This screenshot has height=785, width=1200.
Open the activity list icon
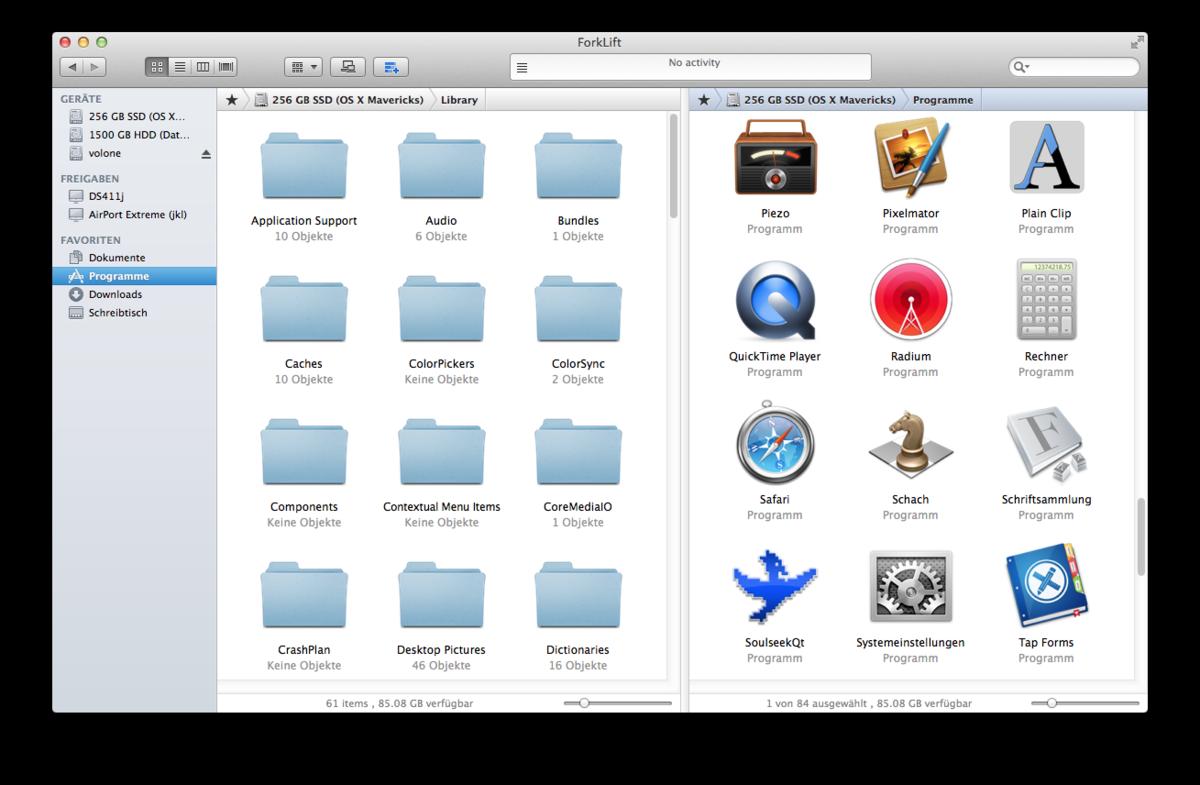click(x=522, y=68)
